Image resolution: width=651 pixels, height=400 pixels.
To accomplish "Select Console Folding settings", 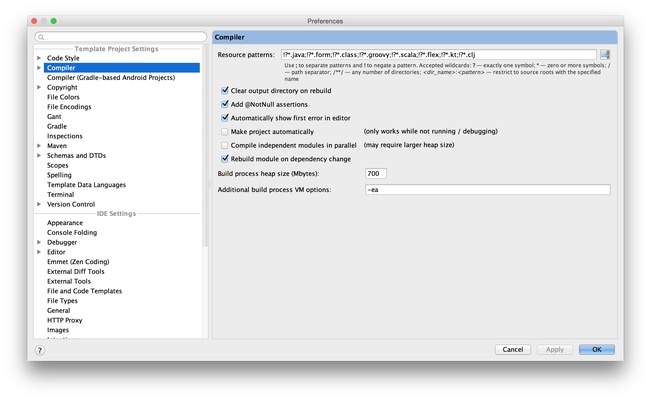I will (72, 233).
